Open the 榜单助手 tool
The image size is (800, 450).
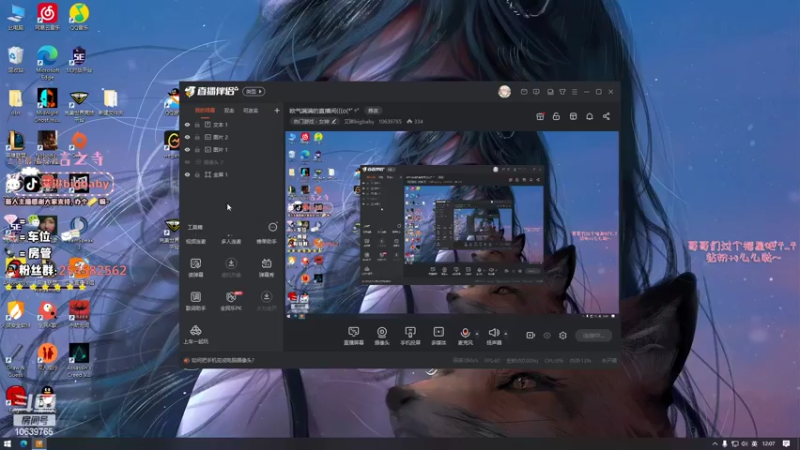click(x=266, y=241)
